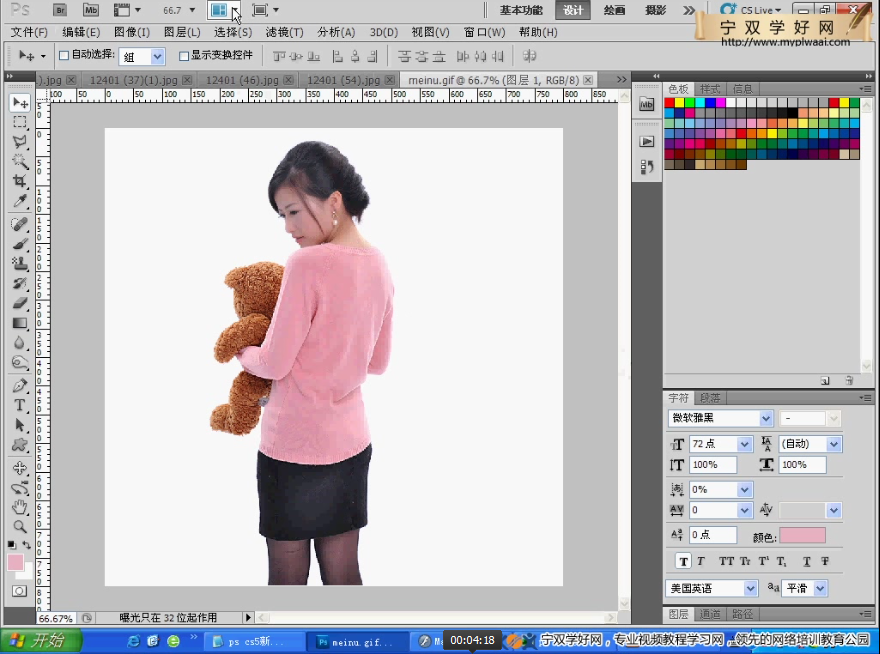
Task: Open CS Live services
Action: [x=751, y=10]
